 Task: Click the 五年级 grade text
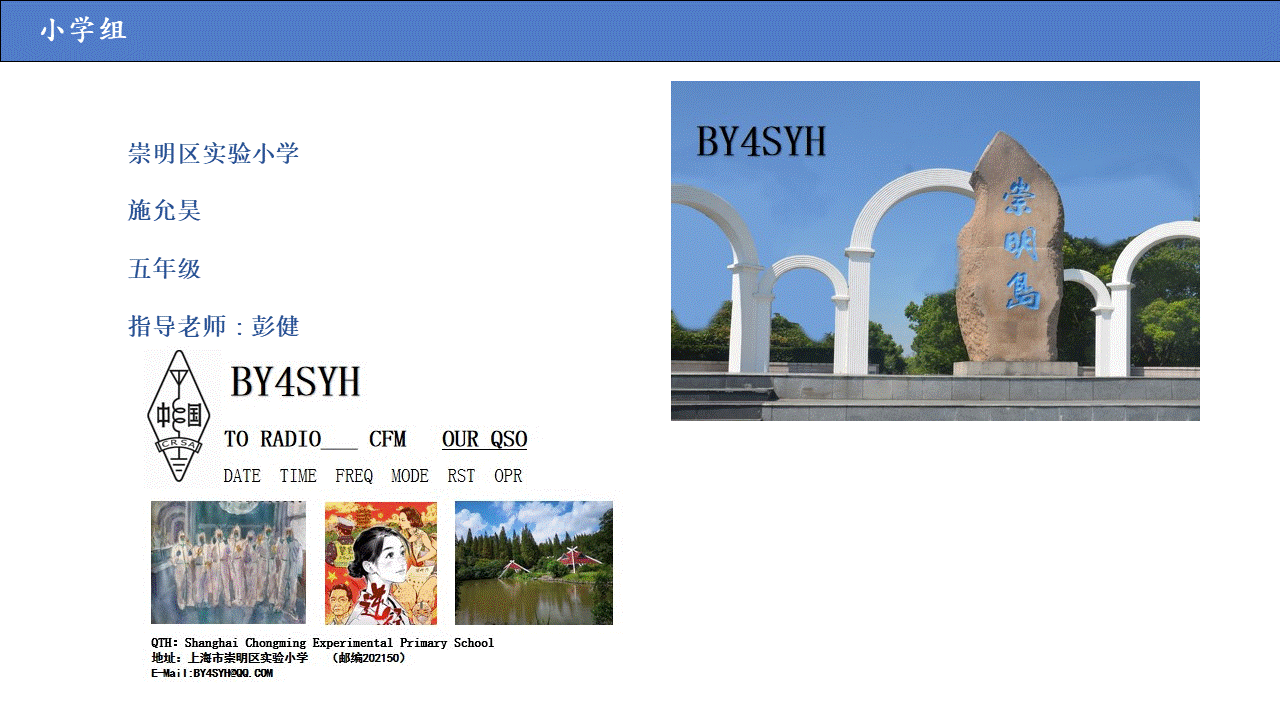165,269
